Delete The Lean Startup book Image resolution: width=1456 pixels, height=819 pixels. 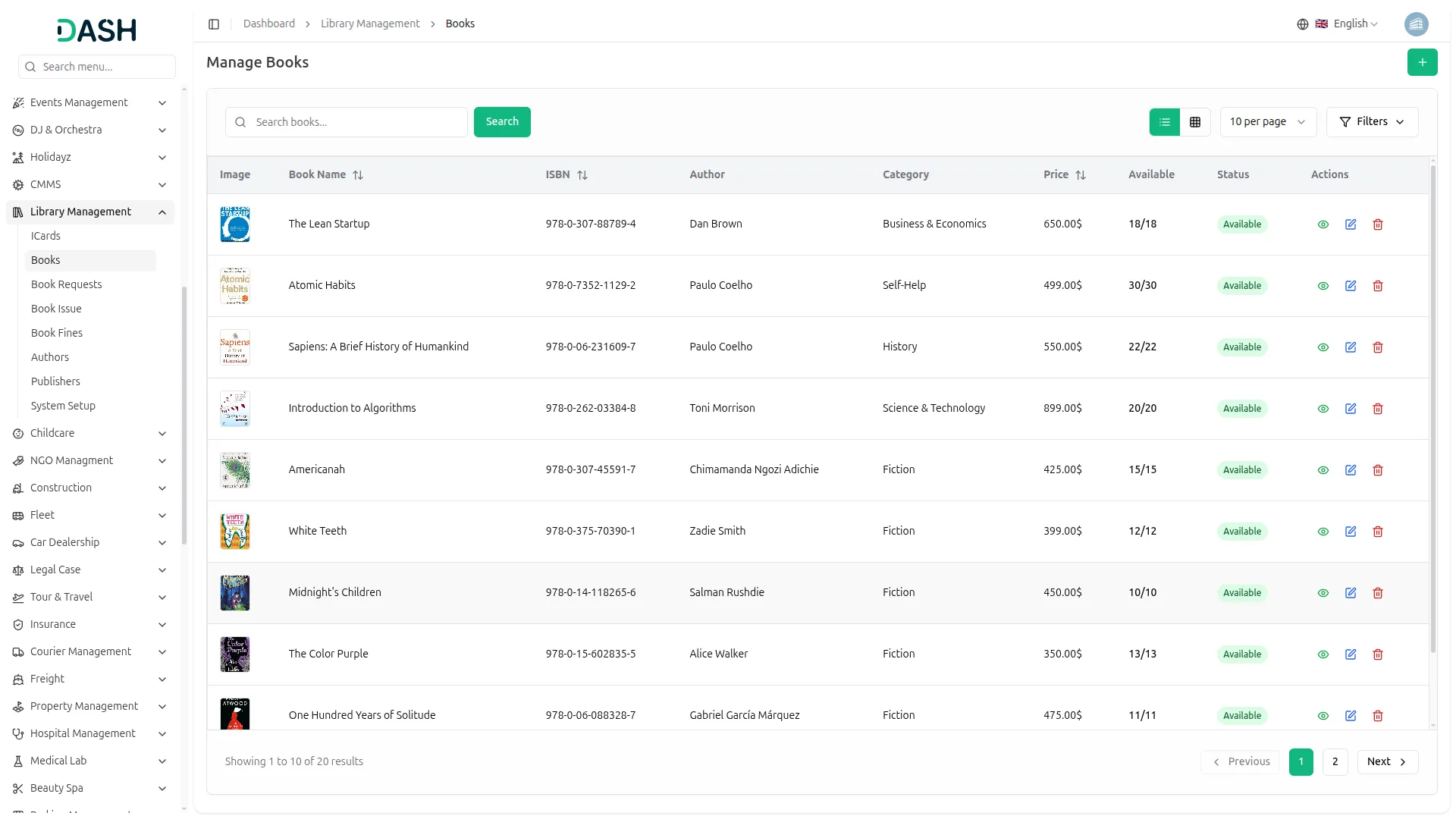pyautogui.click(x=1378, y=224)
